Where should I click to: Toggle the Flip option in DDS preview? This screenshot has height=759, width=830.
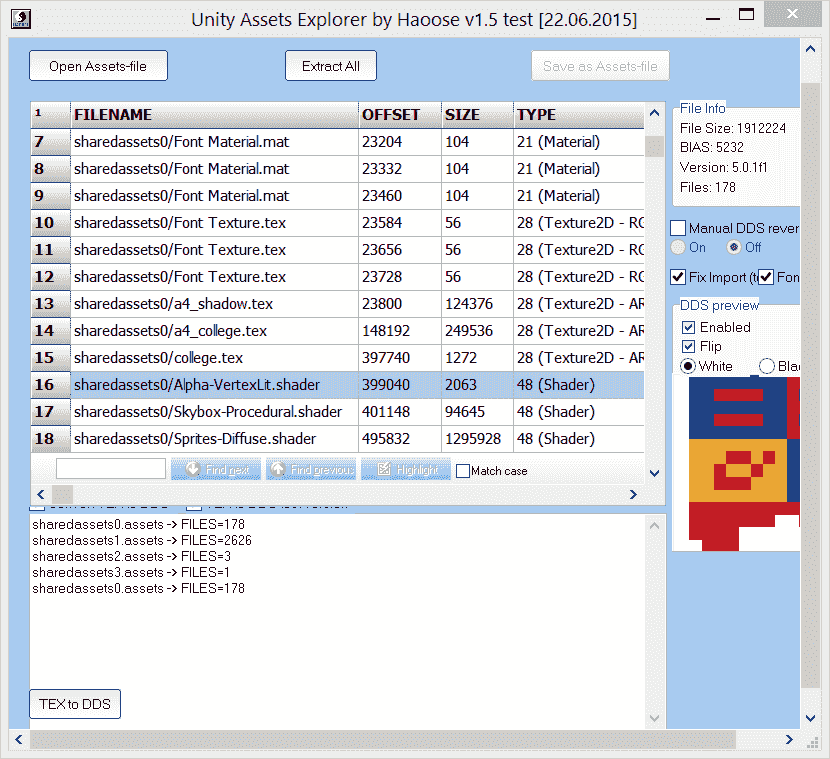[687, 346]
